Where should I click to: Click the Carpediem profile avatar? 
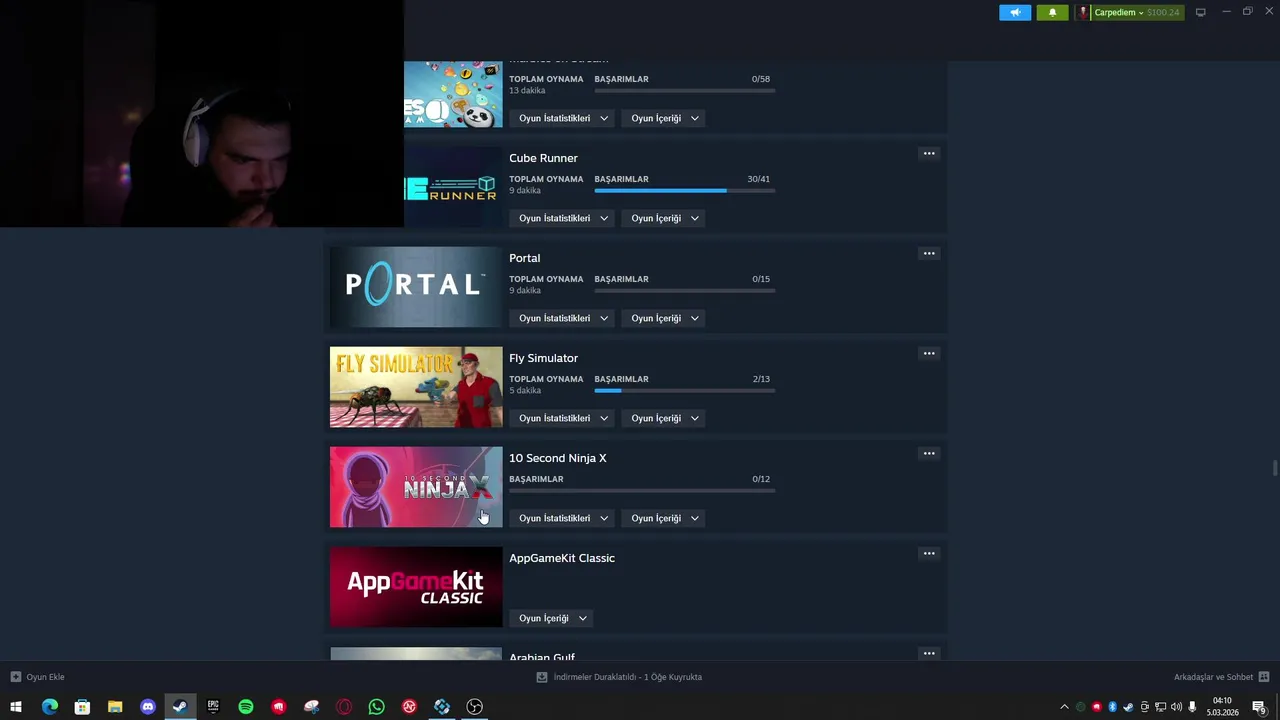click(1083, 12)
